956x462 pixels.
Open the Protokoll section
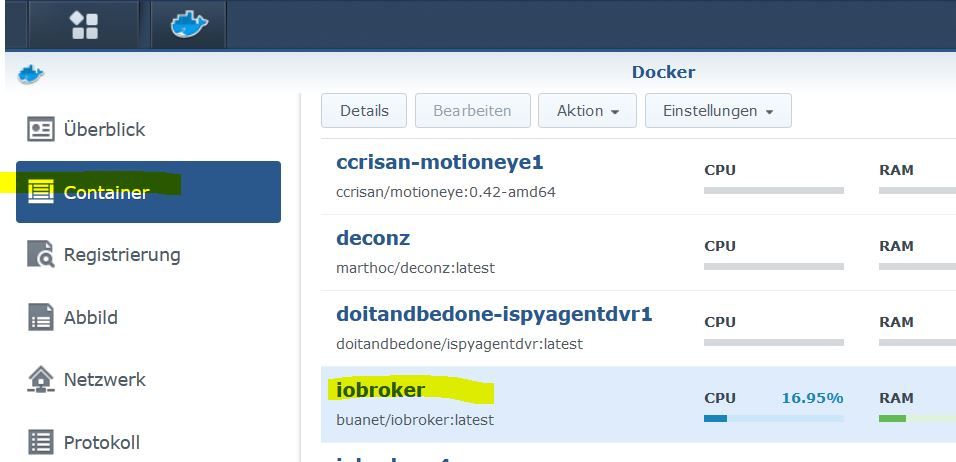click(x=148, y=442)
